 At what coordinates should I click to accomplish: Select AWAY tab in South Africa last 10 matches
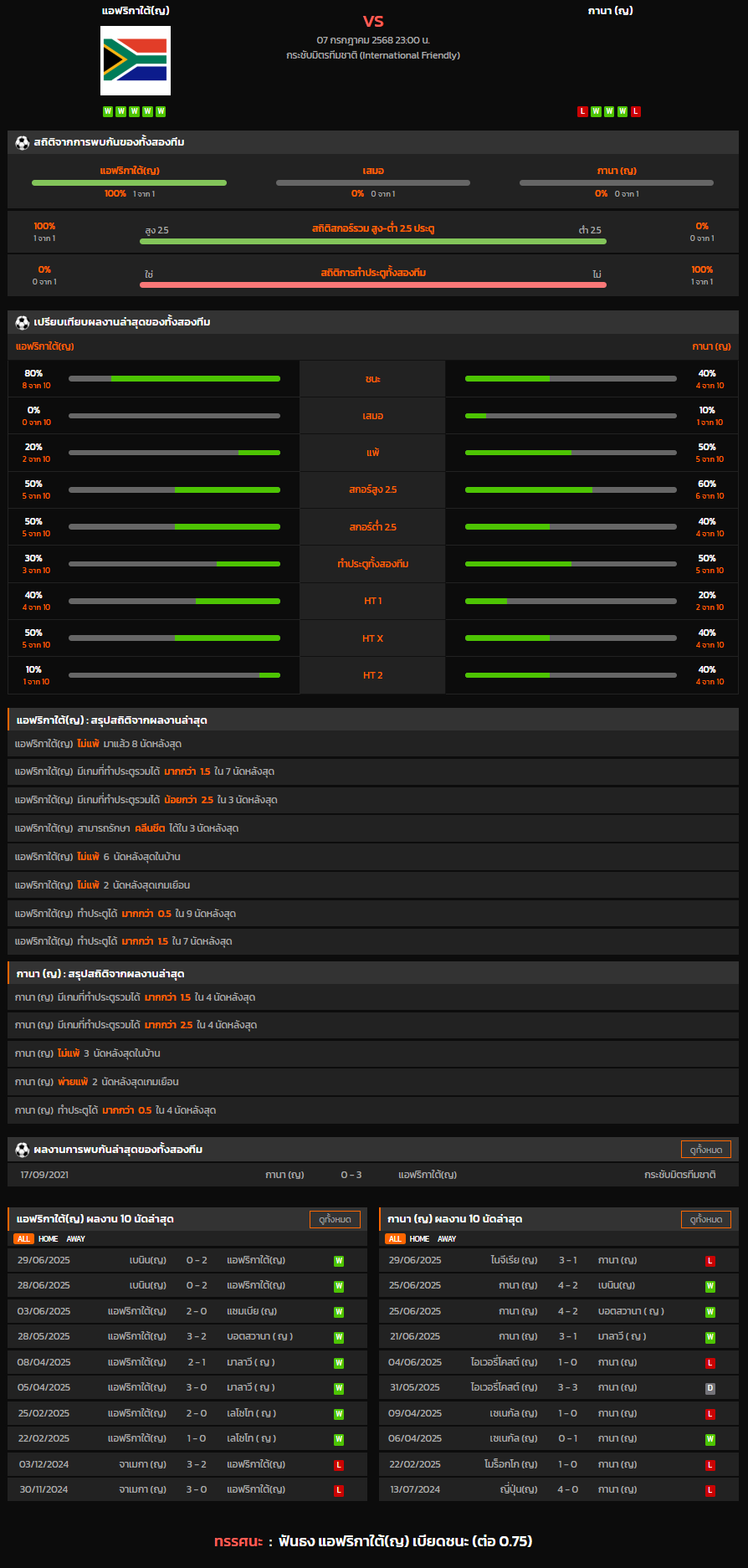pos(76,1239)
